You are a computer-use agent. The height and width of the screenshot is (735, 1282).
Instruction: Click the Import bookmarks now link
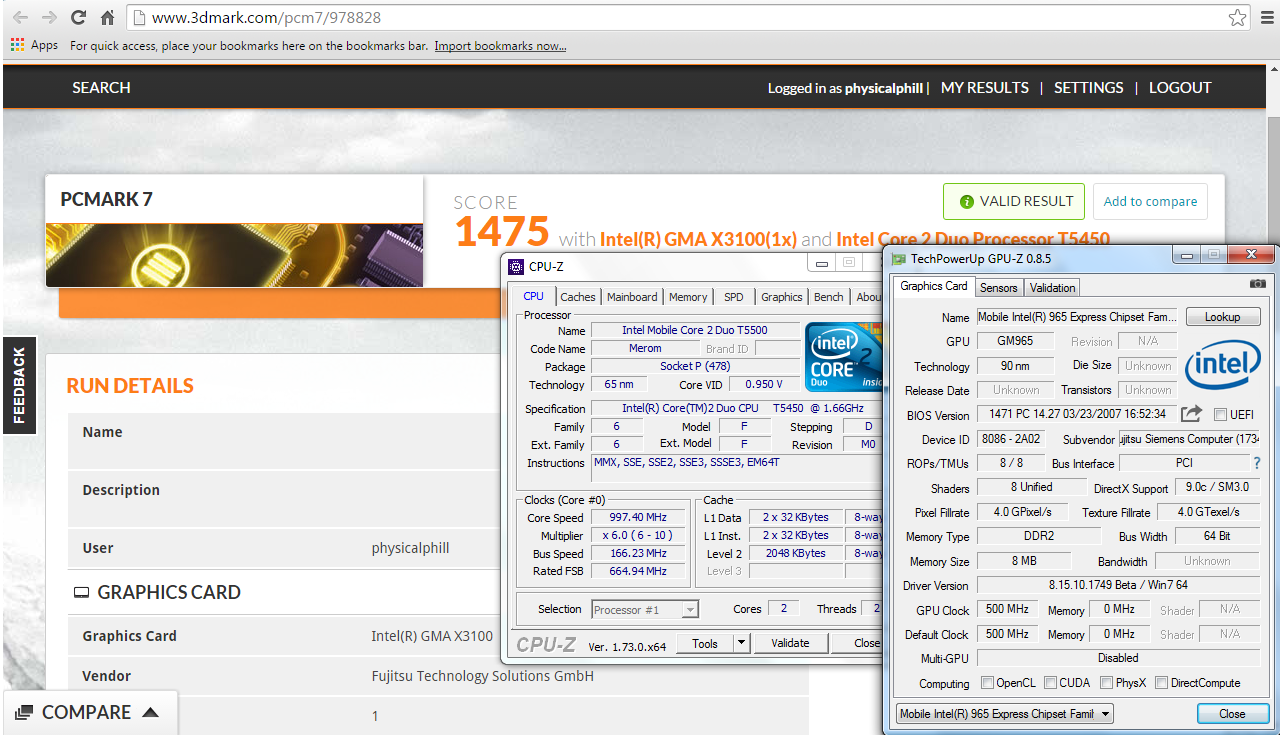point(500,46)
